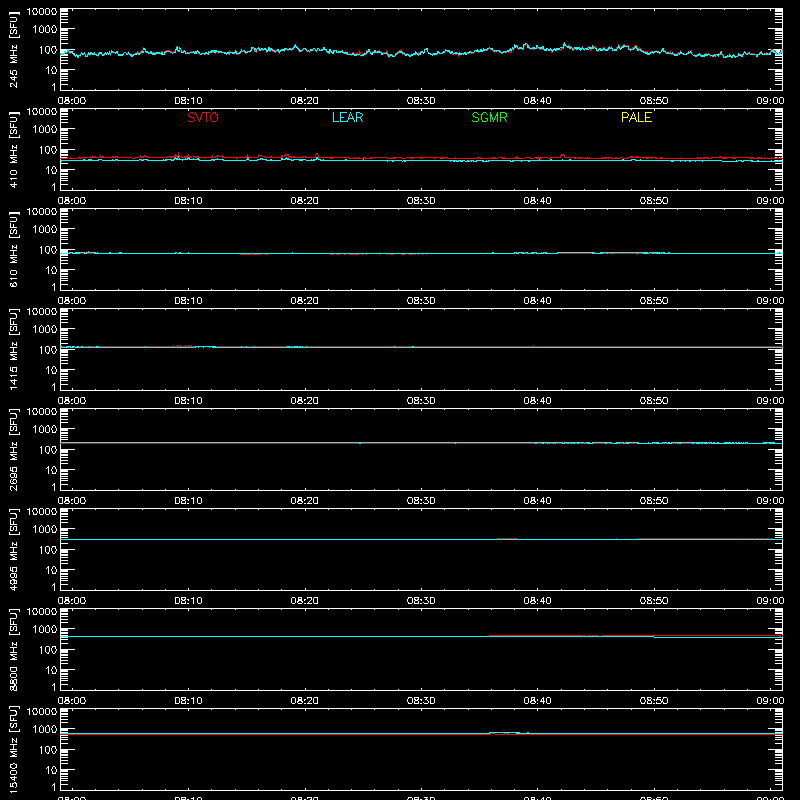Viewport: 800px width, 800px height.
Task: Click the 10000 y-tick of the 15400 MHz plot
Action: coord(42,712)
